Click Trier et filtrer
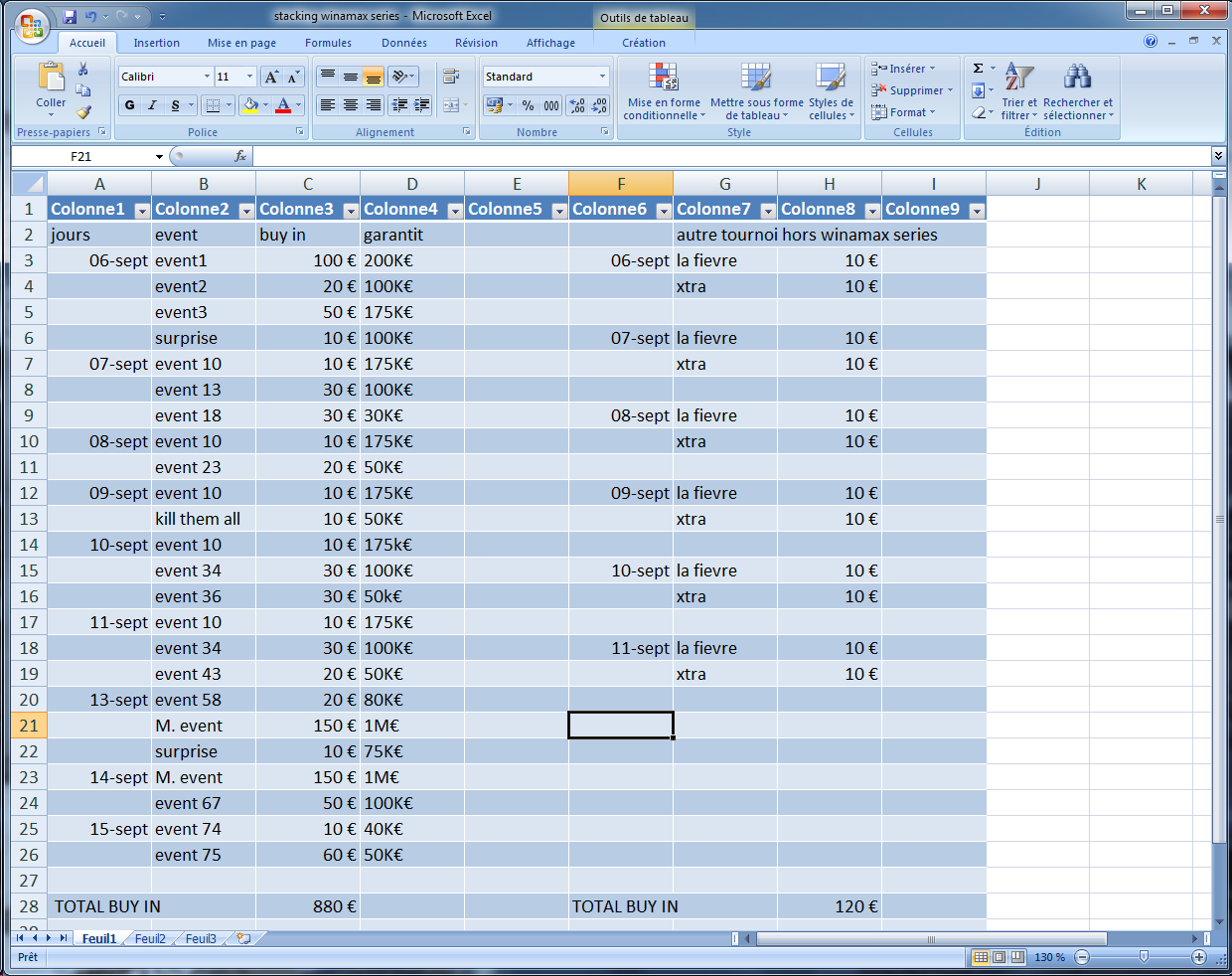1232x976 pixels. pos(1018,91)
